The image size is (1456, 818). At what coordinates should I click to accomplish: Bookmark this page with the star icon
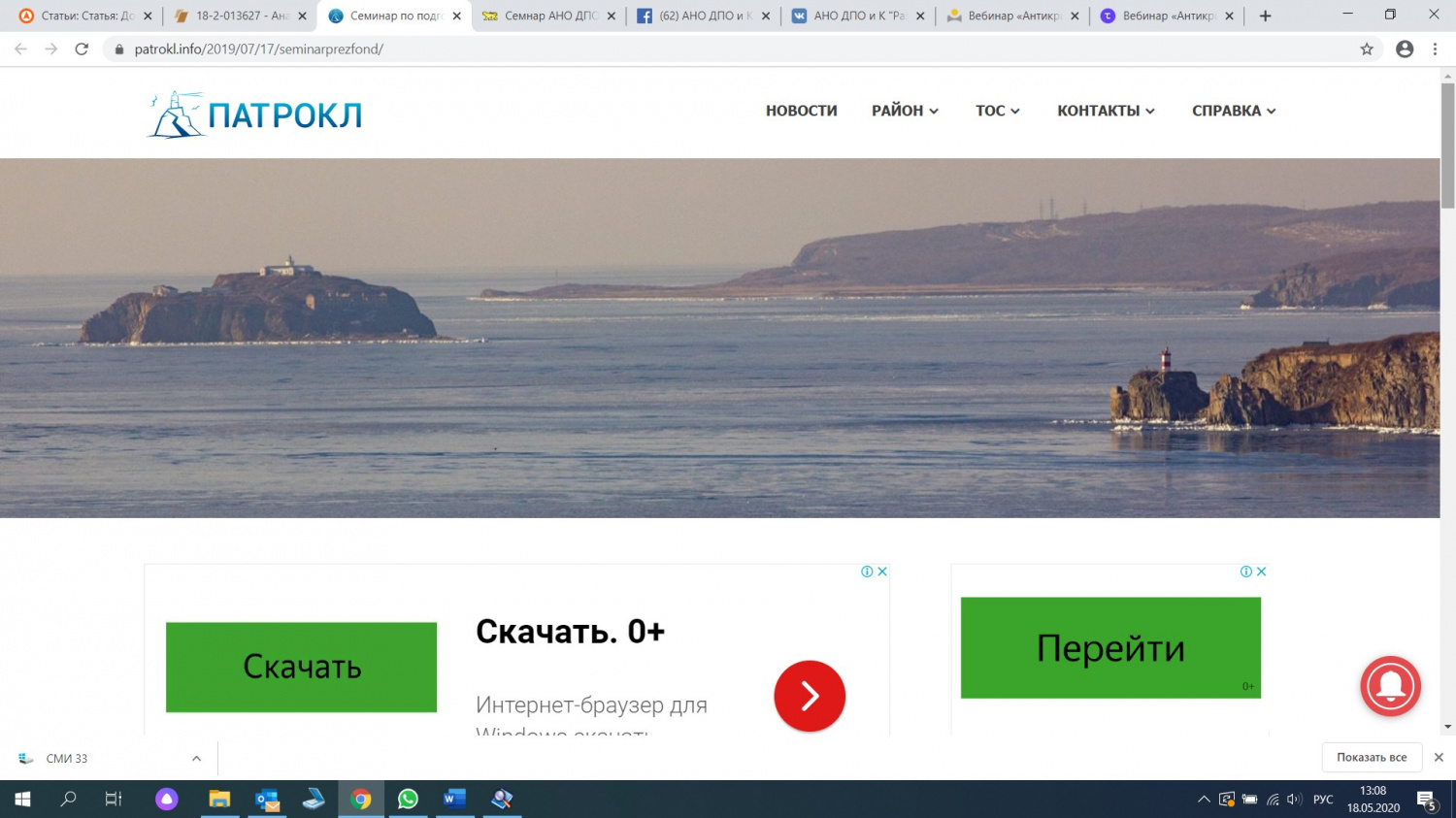[1367, 49]
